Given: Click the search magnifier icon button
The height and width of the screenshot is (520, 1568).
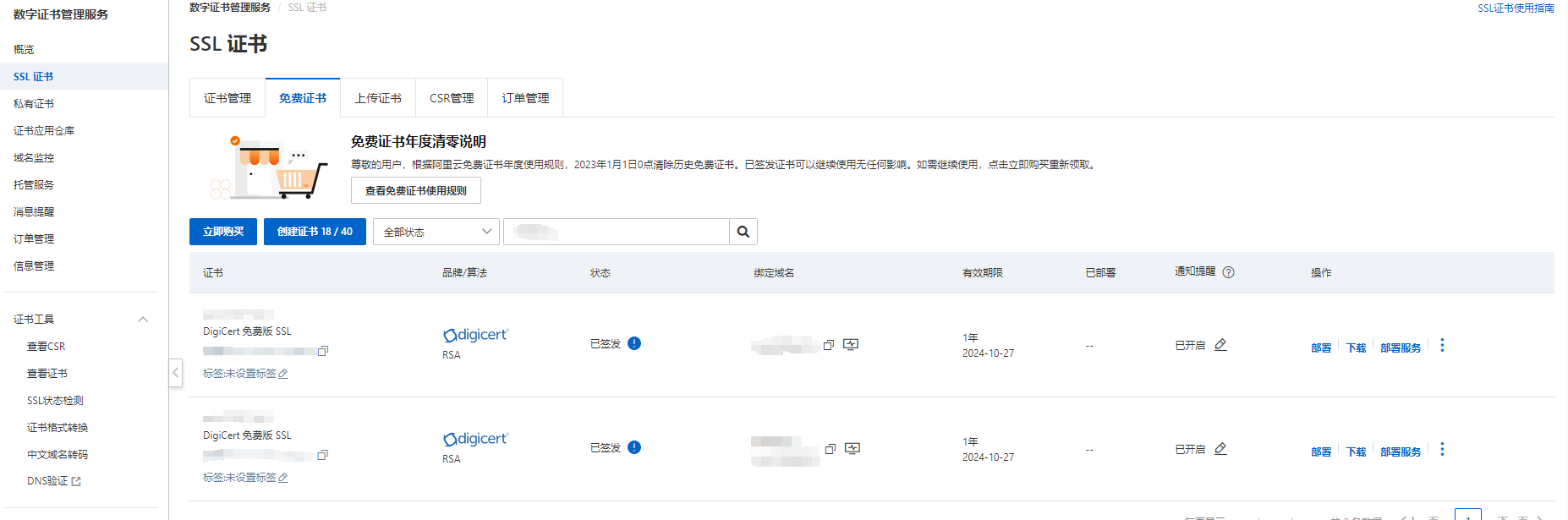Looking at the screenshot, I should pos(743,232).
